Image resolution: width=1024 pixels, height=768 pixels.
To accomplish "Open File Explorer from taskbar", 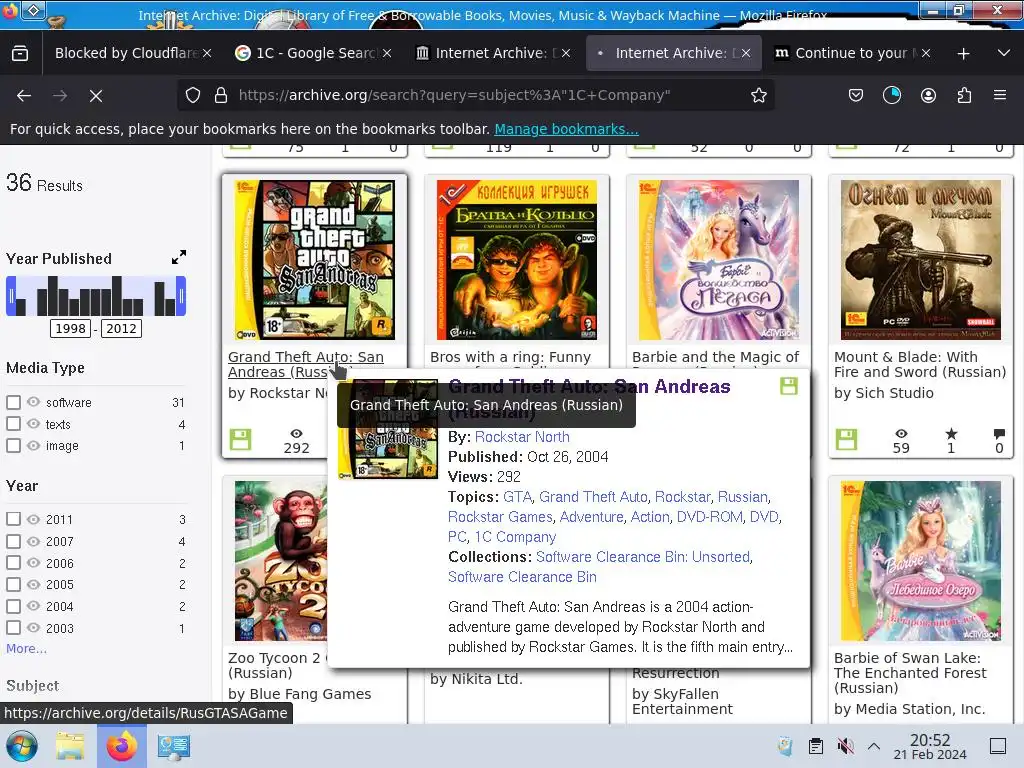I will pyautogui.click(x=70, y=746).
